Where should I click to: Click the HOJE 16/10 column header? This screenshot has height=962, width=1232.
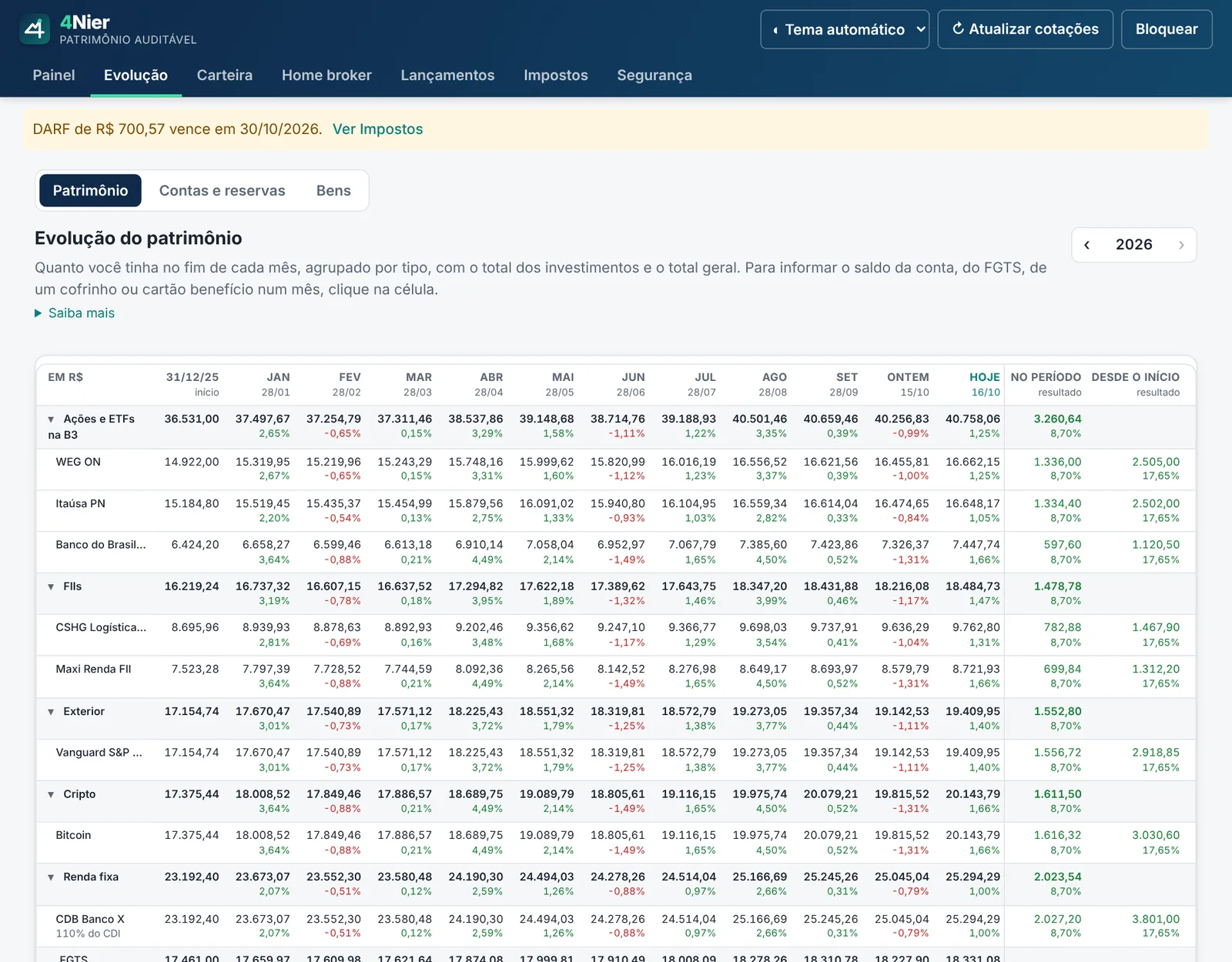[985, 384]
